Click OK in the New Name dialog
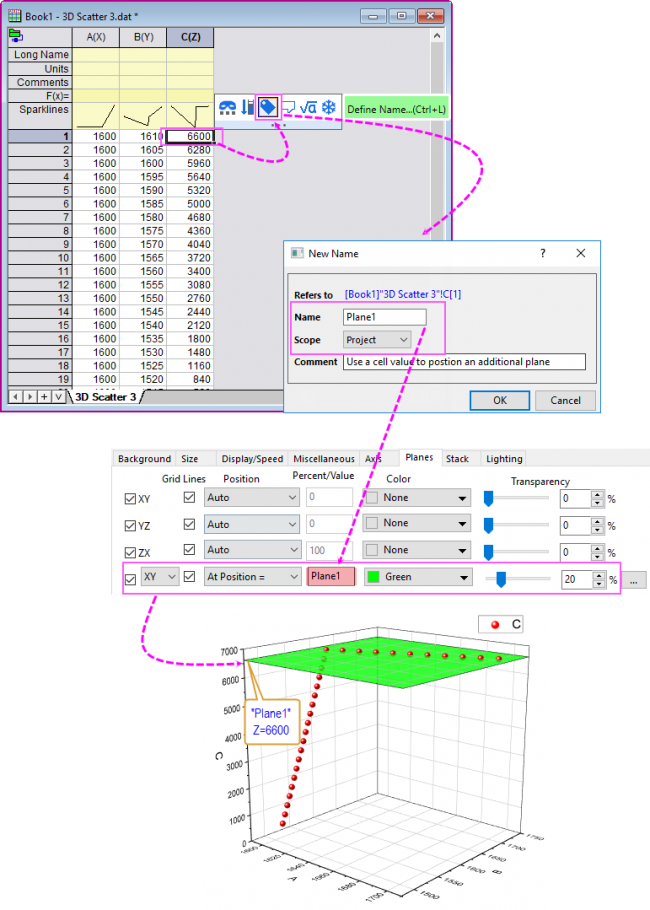 [x=500, y=400]
